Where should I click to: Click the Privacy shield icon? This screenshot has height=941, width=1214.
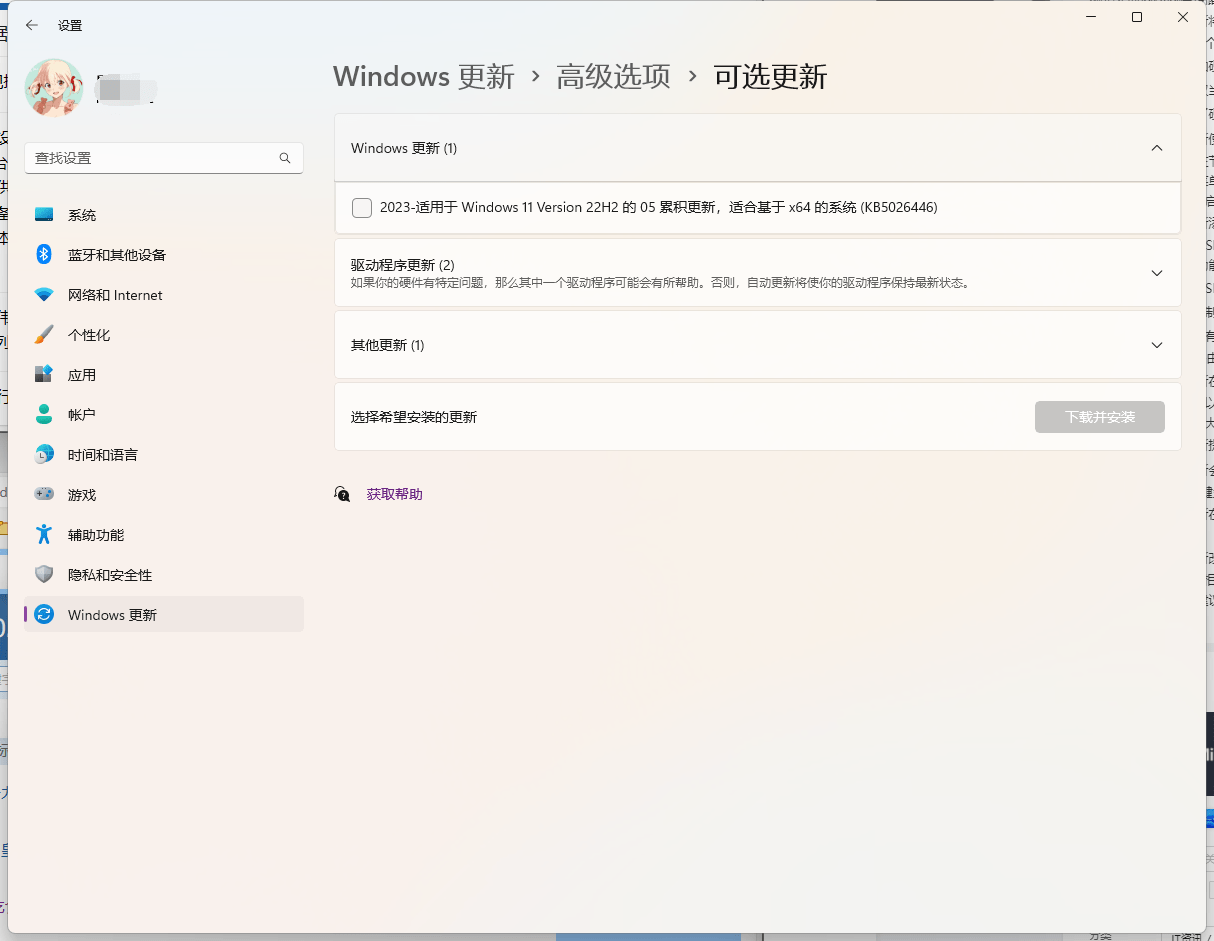(x=44, y=575)
